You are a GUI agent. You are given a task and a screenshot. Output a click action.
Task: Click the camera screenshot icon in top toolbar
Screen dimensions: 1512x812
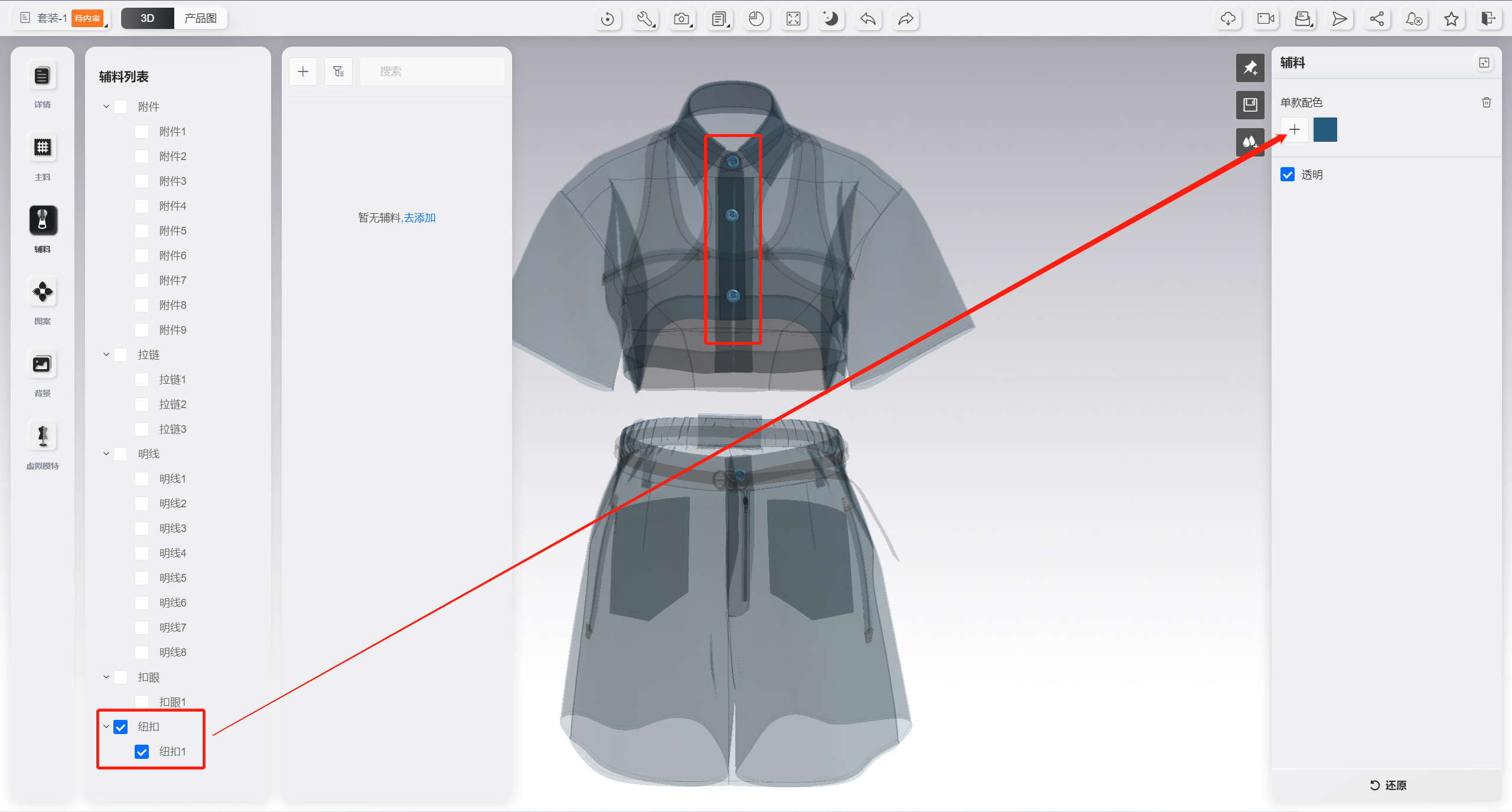[x=682, y=19]
